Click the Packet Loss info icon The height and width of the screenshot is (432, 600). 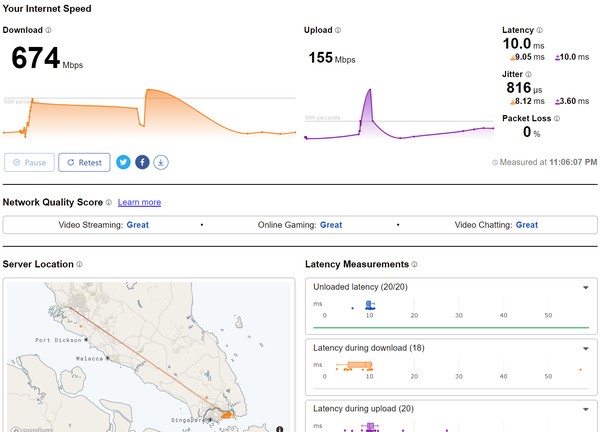point(553,118)
